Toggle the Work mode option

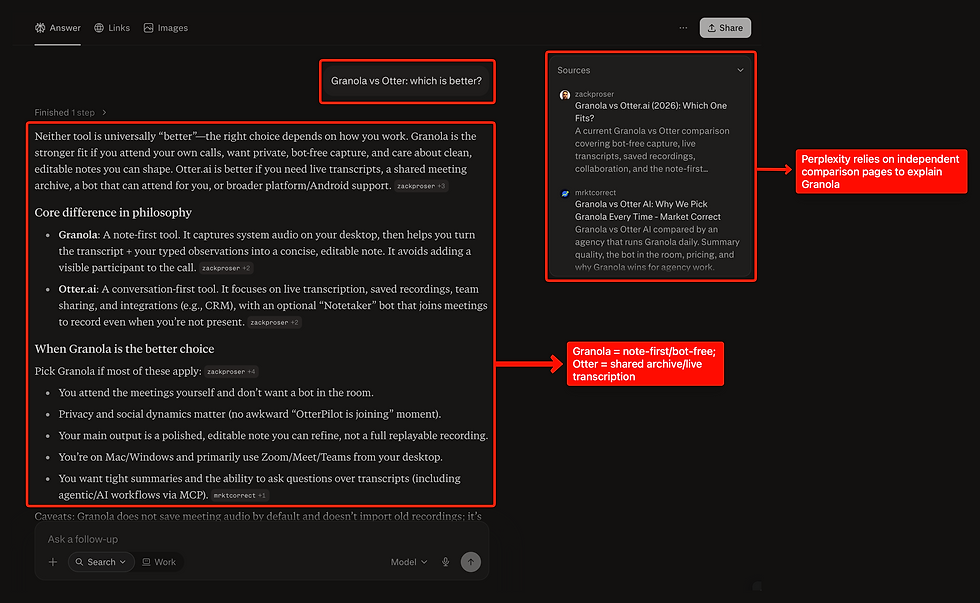point(159,562)
